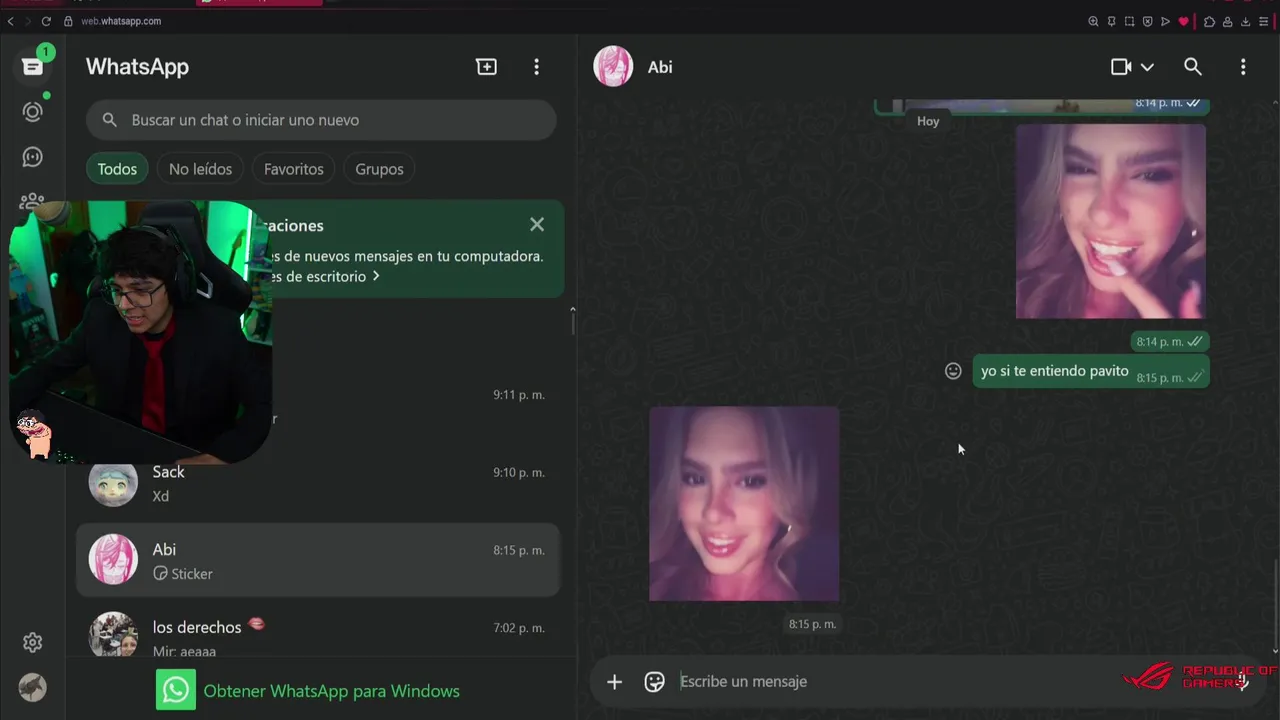Select the No leídos chat filter
This screenshot has width=1280, height=720.
tap(200, 169)
